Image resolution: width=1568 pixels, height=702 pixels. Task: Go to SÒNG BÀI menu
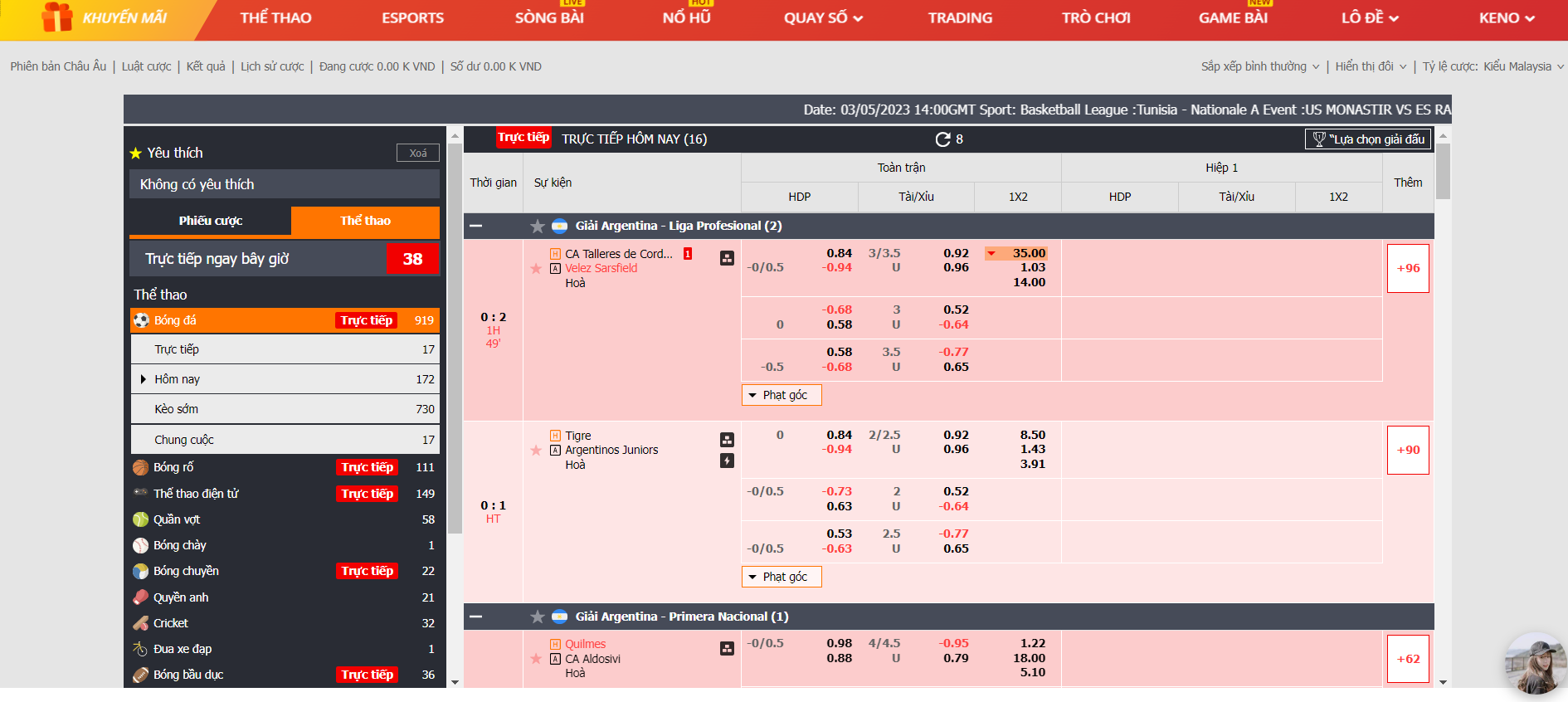[549, 17]
